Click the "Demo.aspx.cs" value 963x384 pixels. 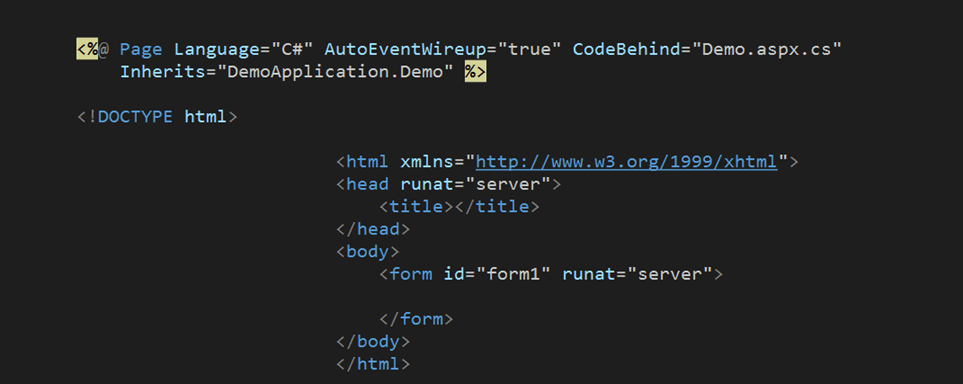coord(767,49)
